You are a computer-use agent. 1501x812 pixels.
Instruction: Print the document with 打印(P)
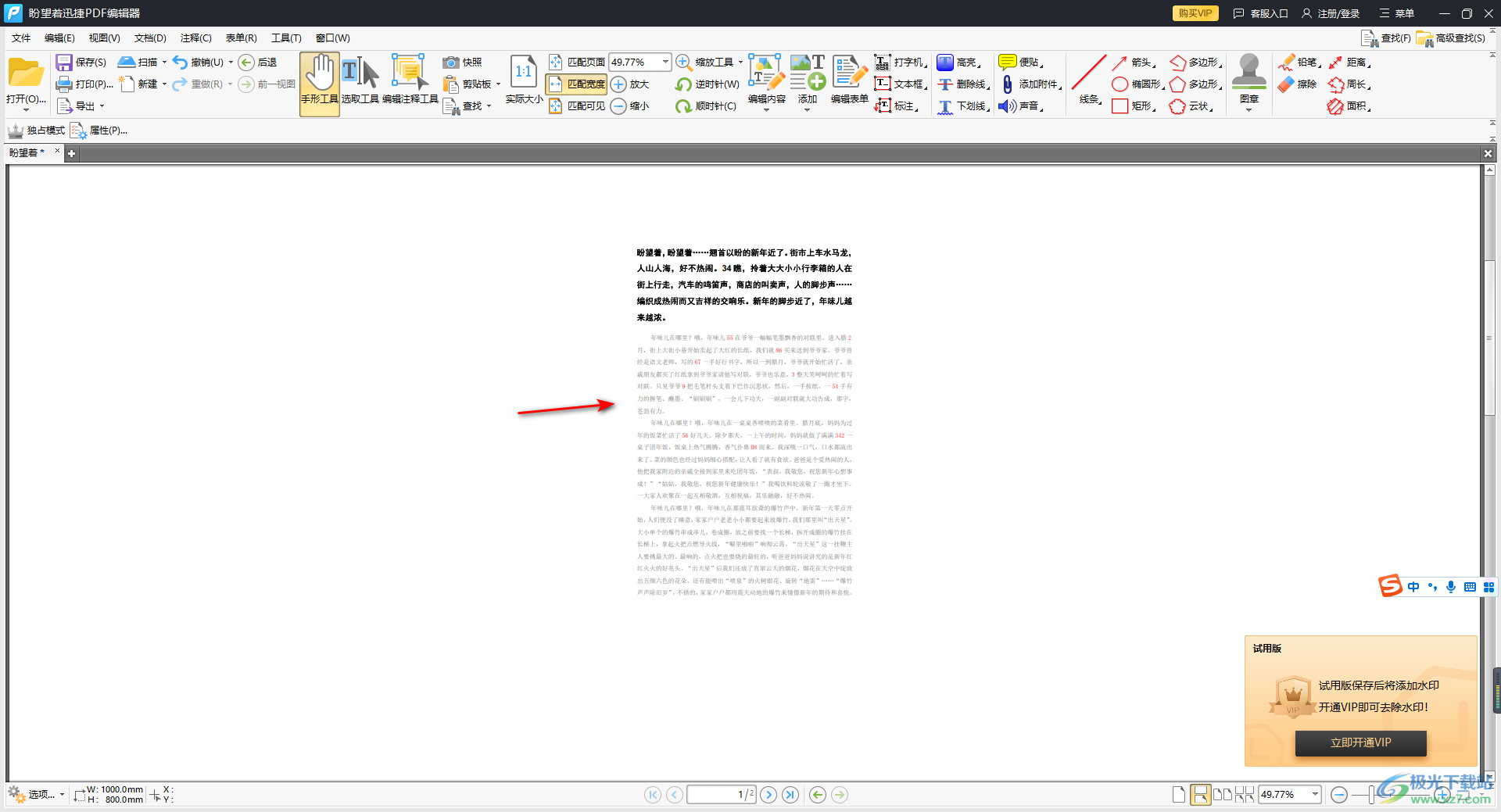click(84, 84)
